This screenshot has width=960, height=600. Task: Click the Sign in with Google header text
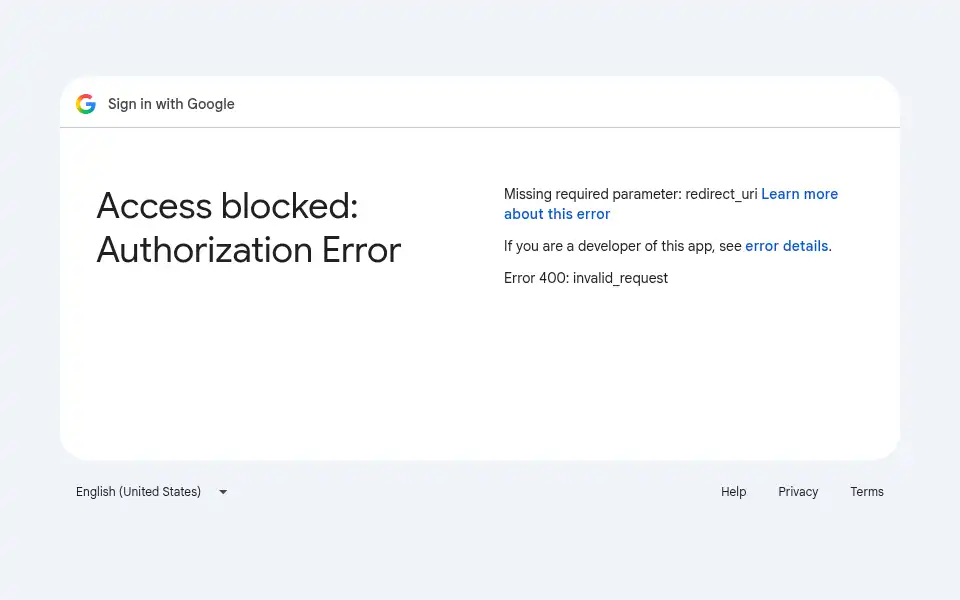pyautogui.click(x=171, y=104)
